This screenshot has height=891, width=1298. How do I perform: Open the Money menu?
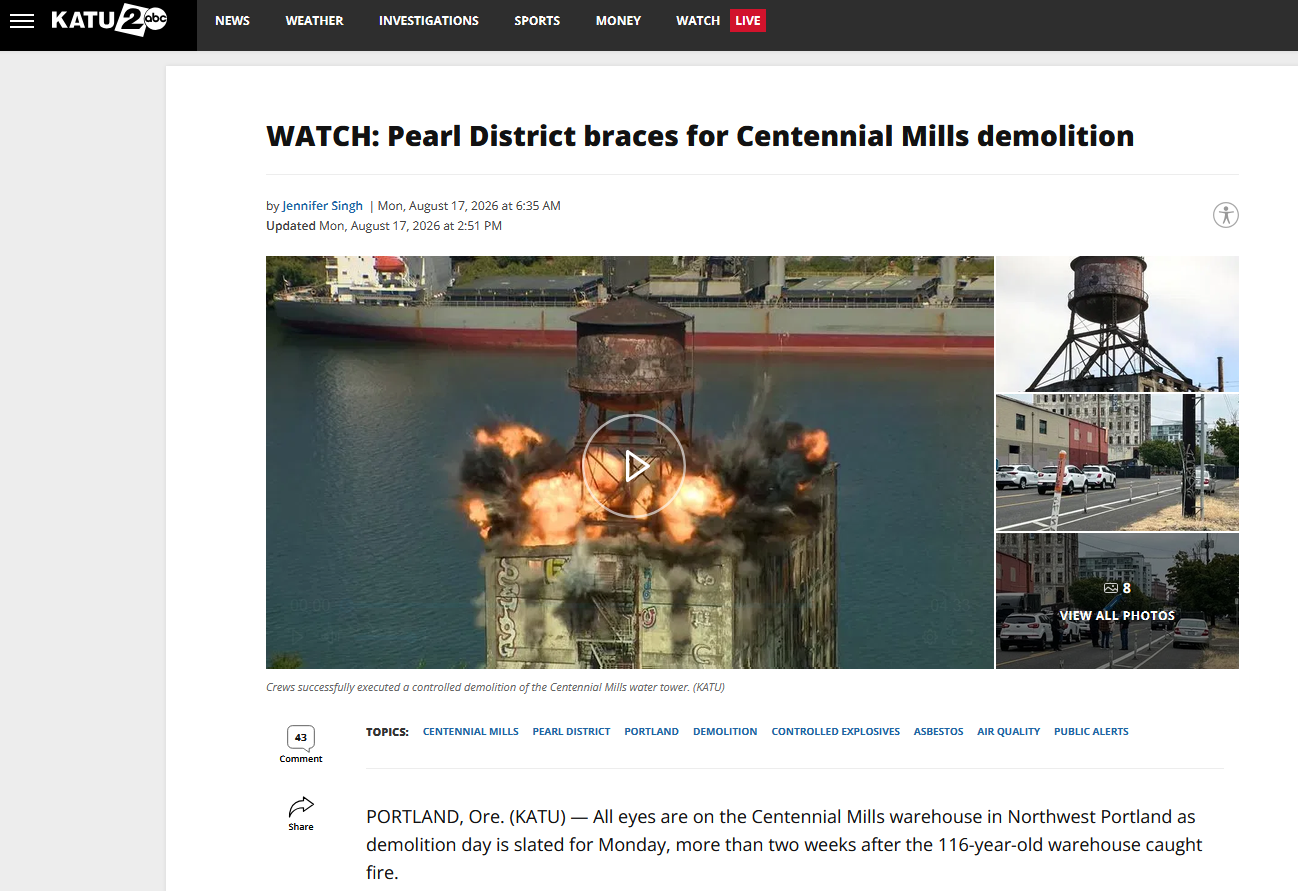pos(618,21)
